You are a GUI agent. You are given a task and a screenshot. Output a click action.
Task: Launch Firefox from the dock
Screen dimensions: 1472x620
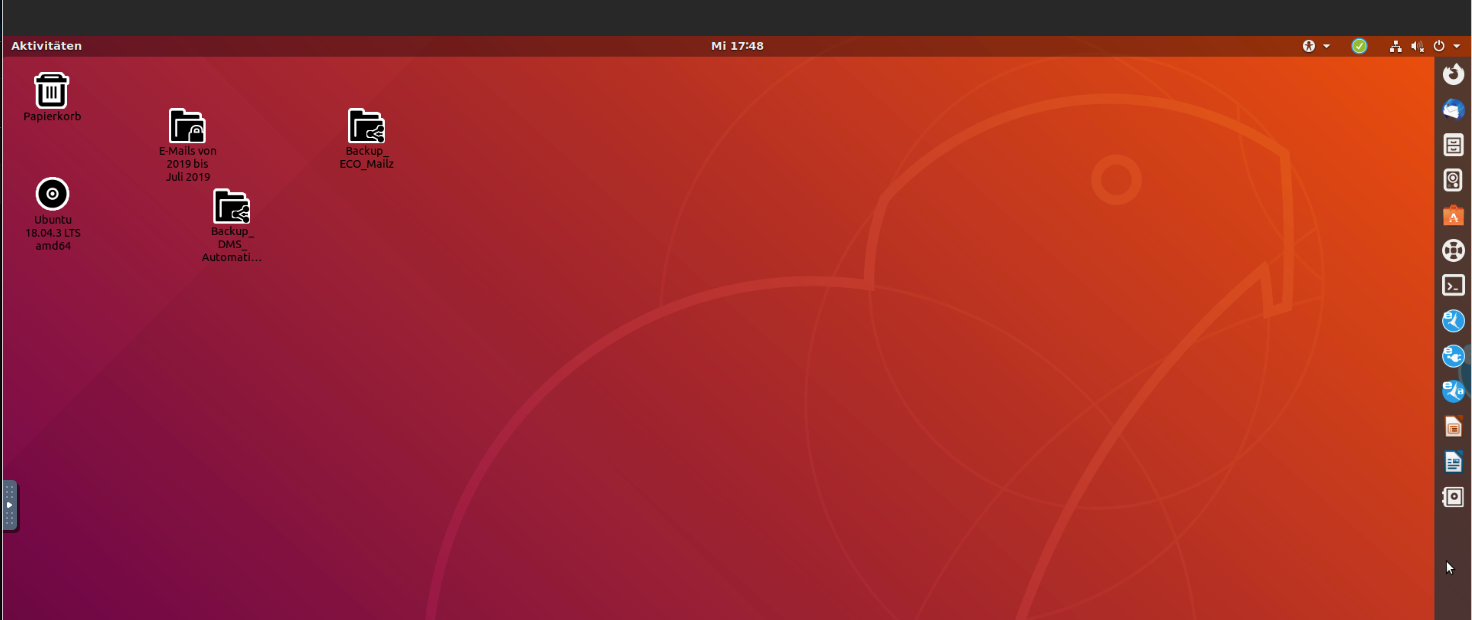tap(1453, 75)
